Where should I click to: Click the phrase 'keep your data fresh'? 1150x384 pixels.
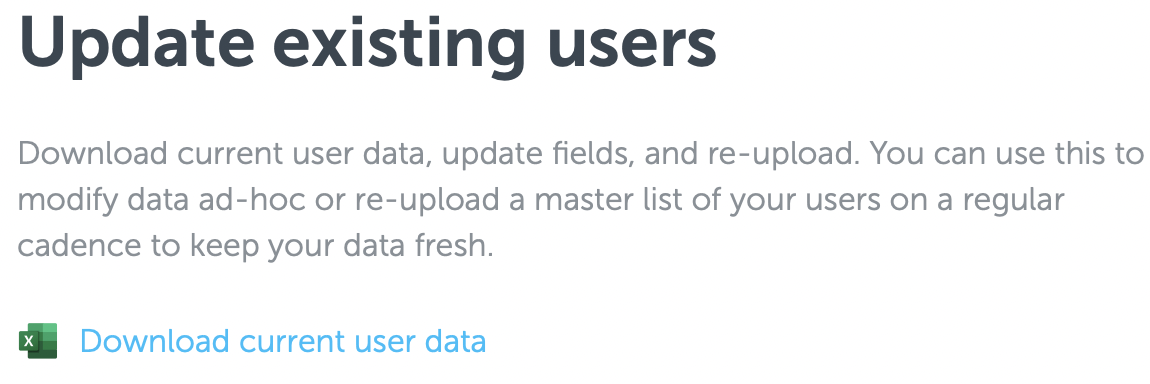(340, 247)
